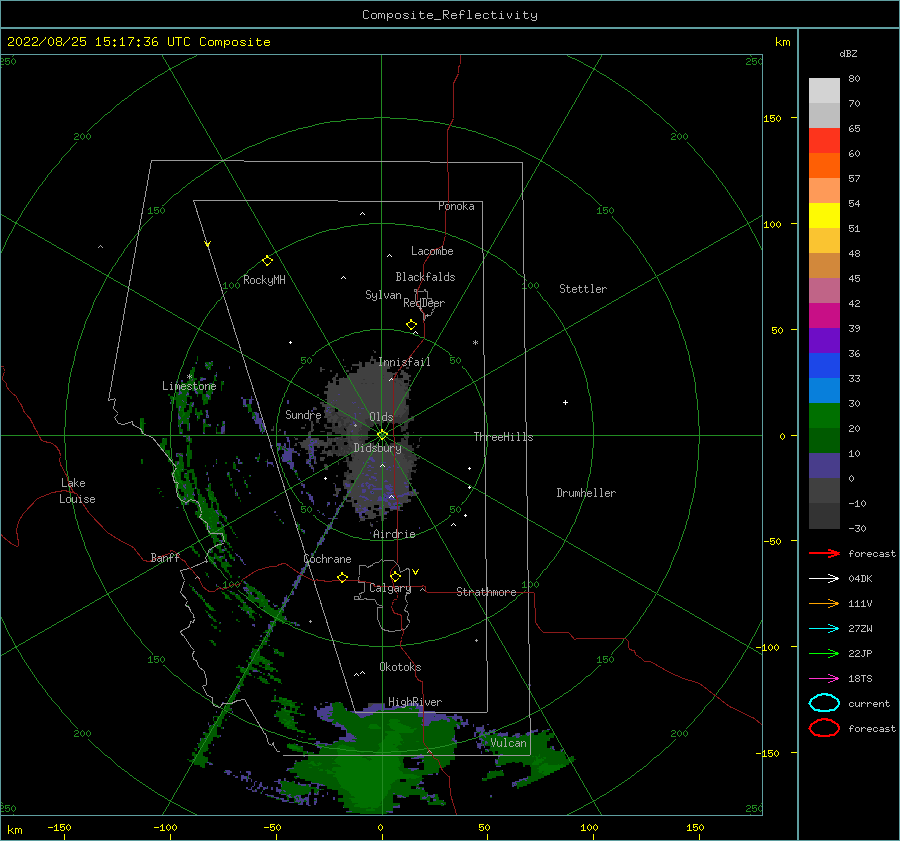Click the red forecast ellipse in the legend
This screenshot has width=900, height=841.
tap(824, 728)
